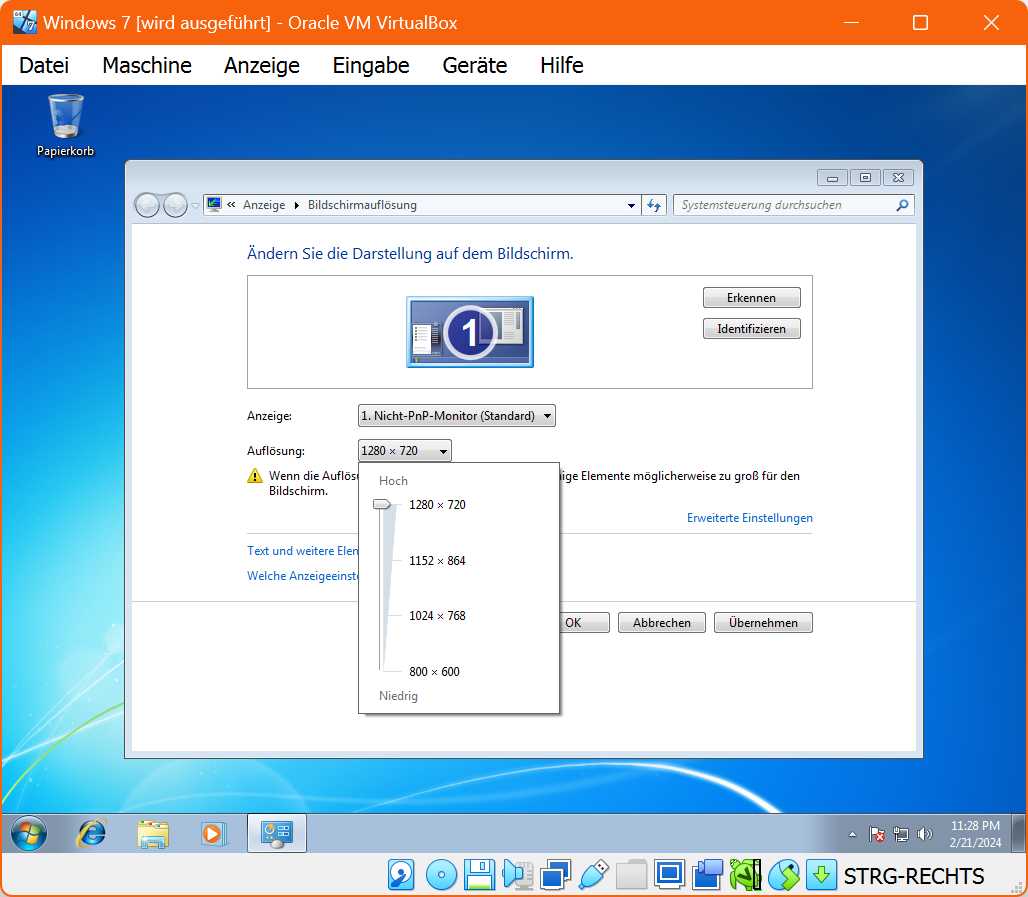
Task: Click the OK button
Action: coord(584,622)
